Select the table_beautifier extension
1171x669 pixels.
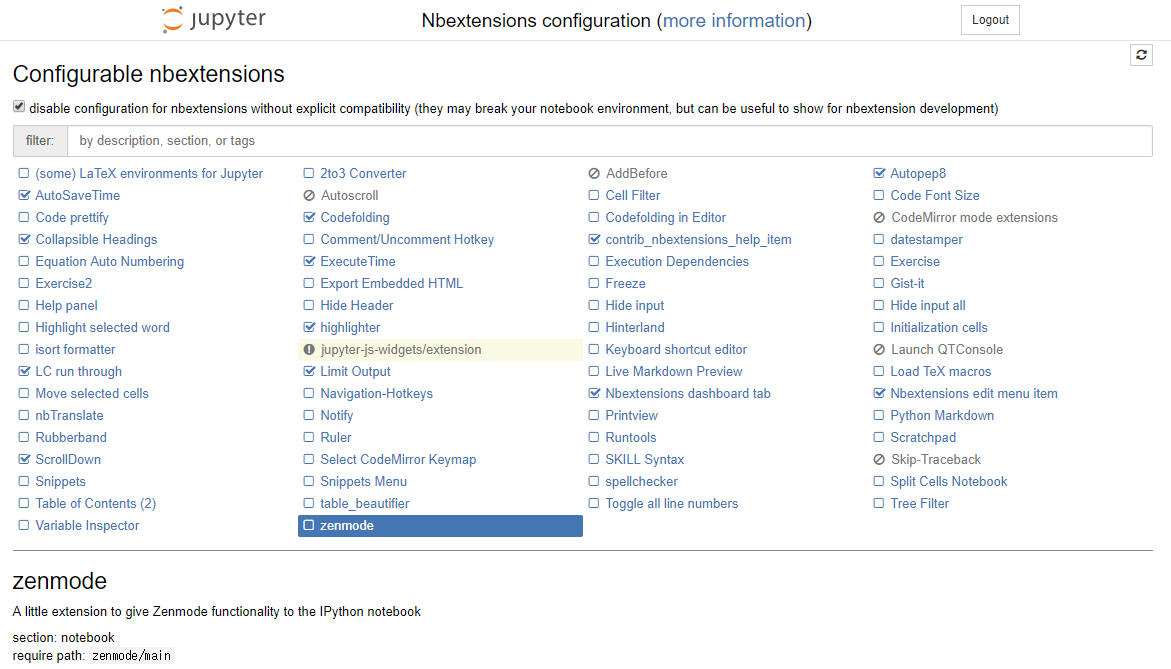(364, 503)
